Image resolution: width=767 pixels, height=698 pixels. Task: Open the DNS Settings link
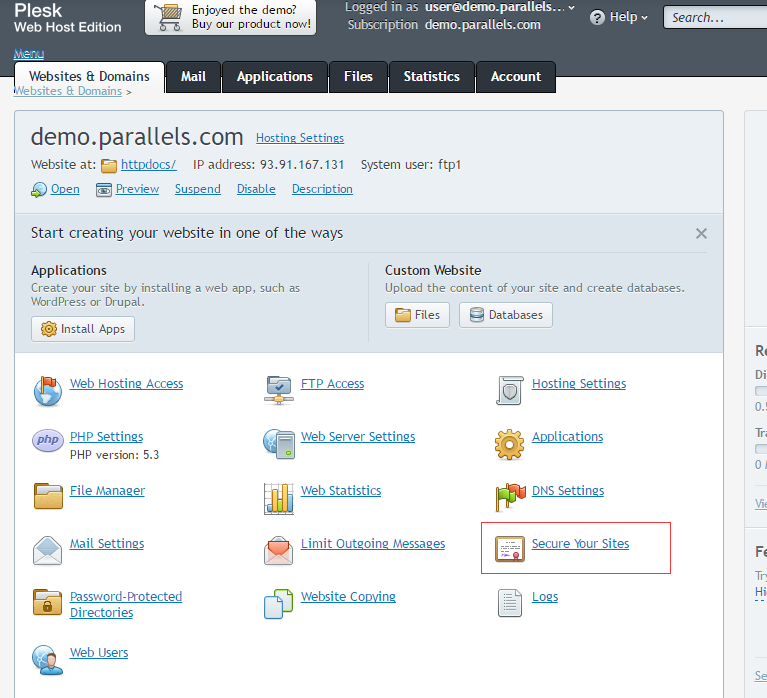click(x=568, y=491)
